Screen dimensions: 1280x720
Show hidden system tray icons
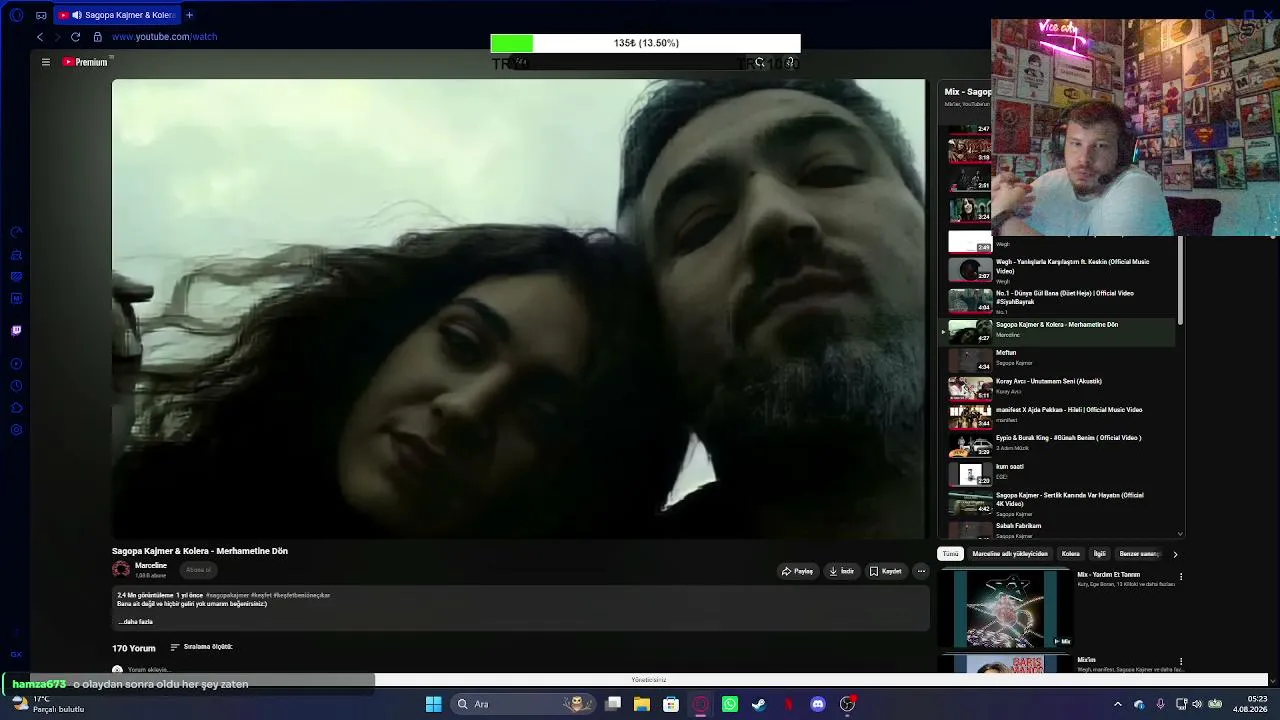[x=1118, y=704]
